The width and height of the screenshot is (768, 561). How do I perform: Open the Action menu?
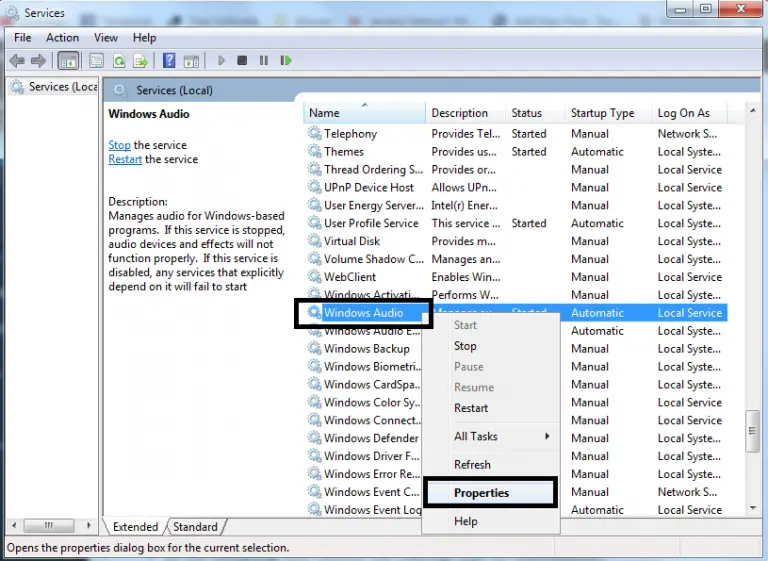coord(62,38)
